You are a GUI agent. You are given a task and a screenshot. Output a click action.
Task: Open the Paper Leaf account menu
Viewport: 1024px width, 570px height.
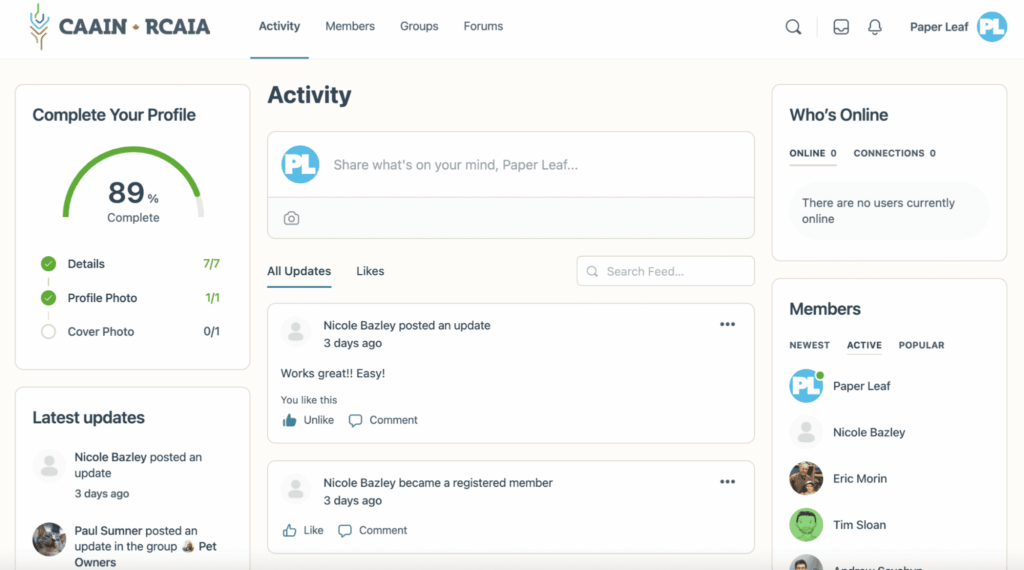(957, 27)
